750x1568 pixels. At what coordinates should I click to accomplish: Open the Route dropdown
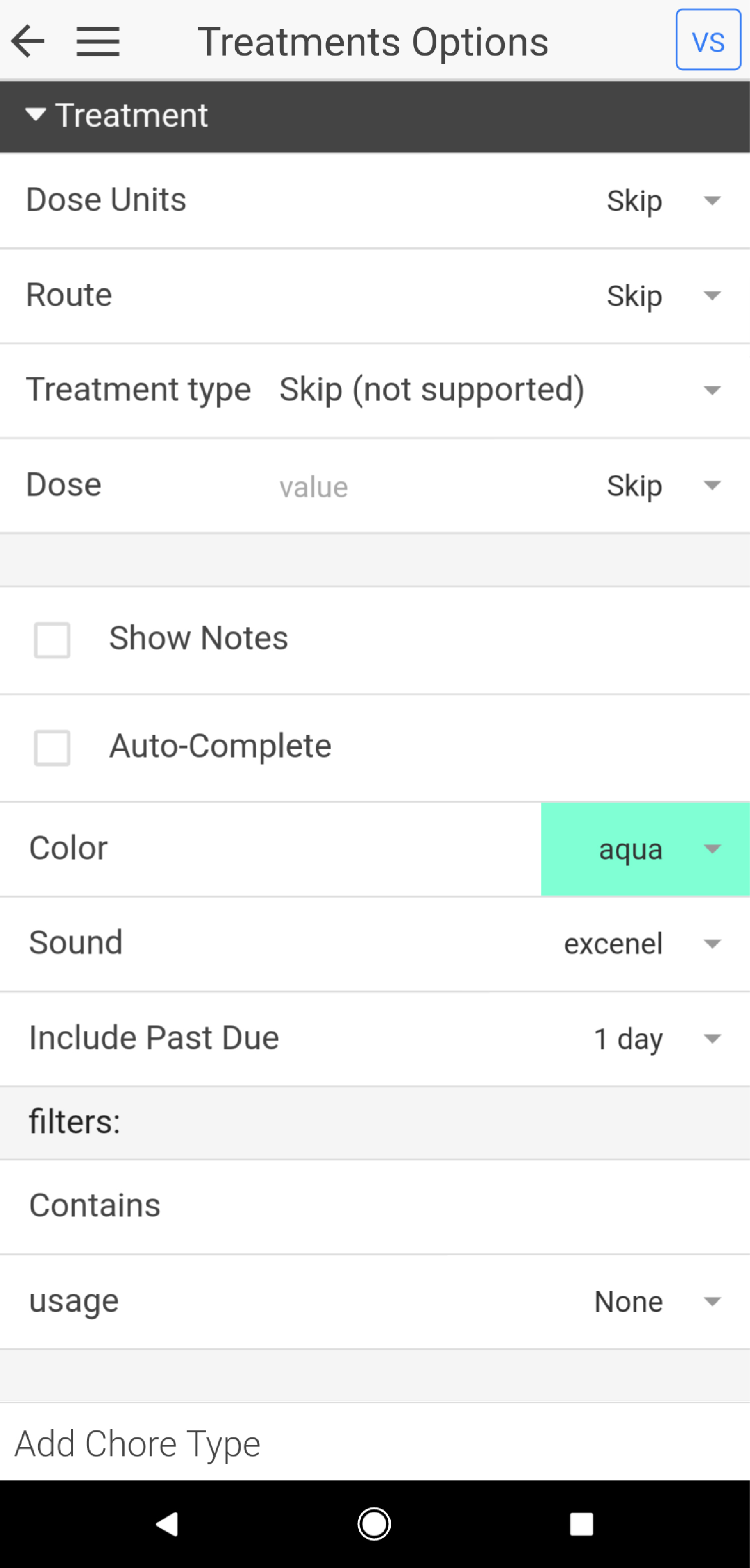click(x=663, y=296)
